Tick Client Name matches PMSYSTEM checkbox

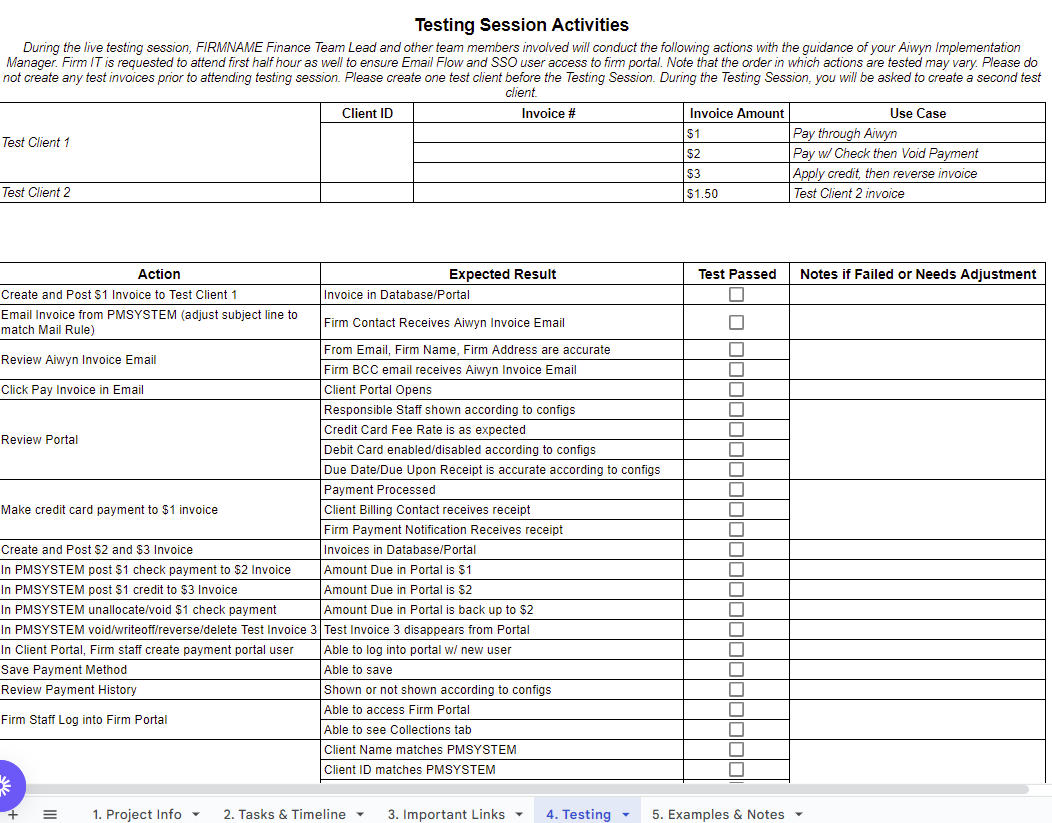736,749
